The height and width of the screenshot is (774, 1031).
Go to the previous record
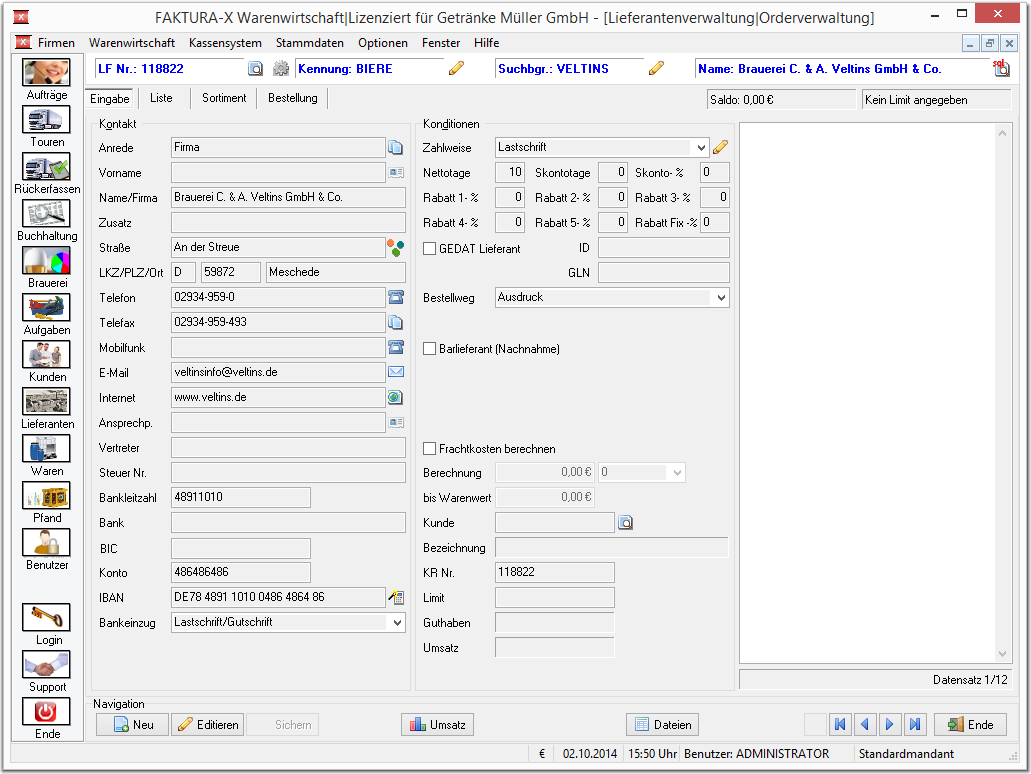coord(865,725)
